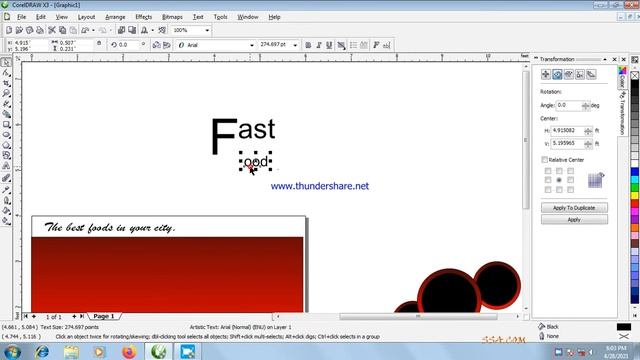The image size is (640, 360).
Task: Open Firefox from the Windows taskbar
Action: [129, 351]
